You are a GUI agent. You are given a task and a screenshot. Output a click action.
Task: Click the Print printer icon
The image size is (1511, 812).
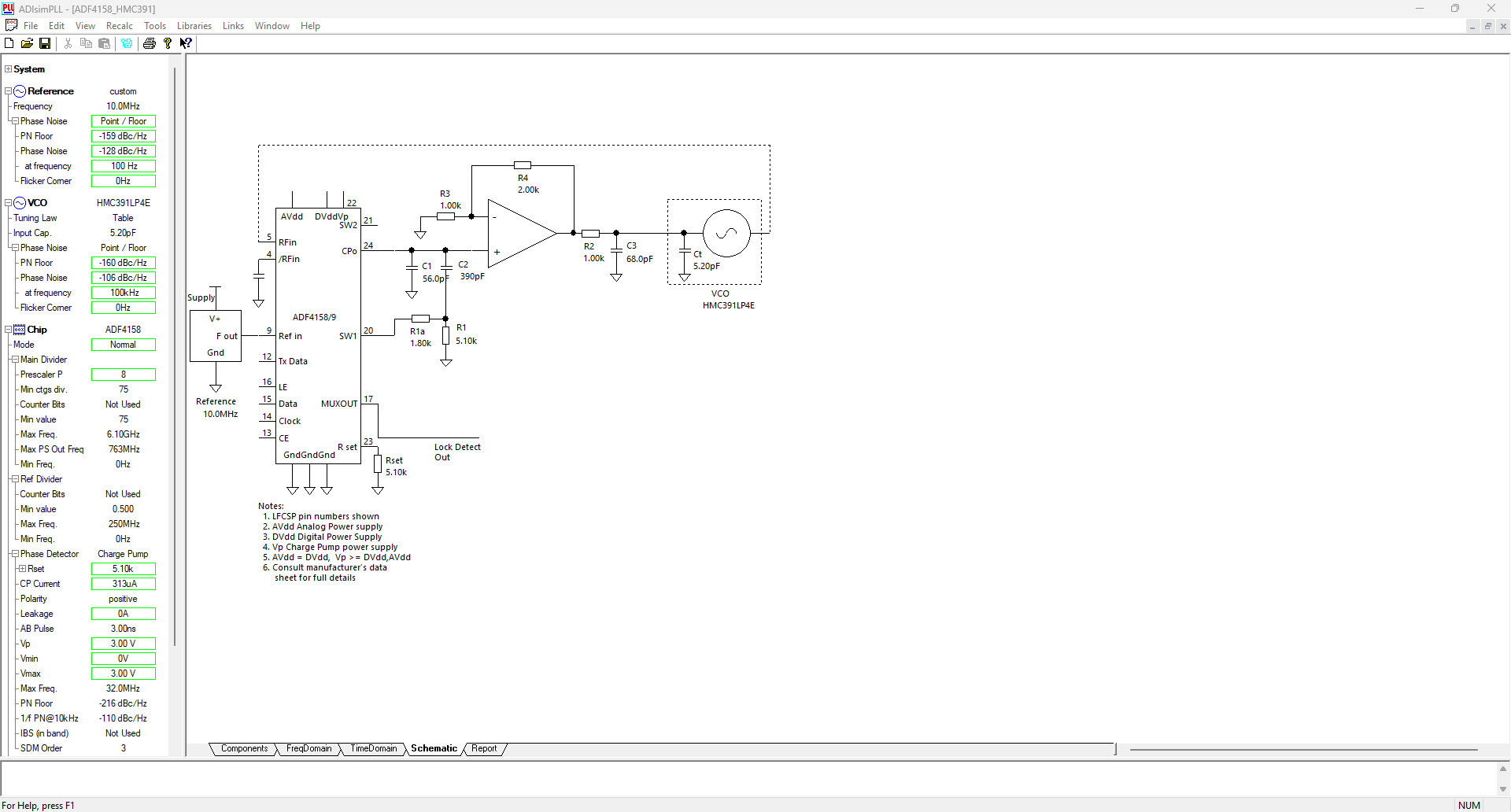click(x=150, y=43)
